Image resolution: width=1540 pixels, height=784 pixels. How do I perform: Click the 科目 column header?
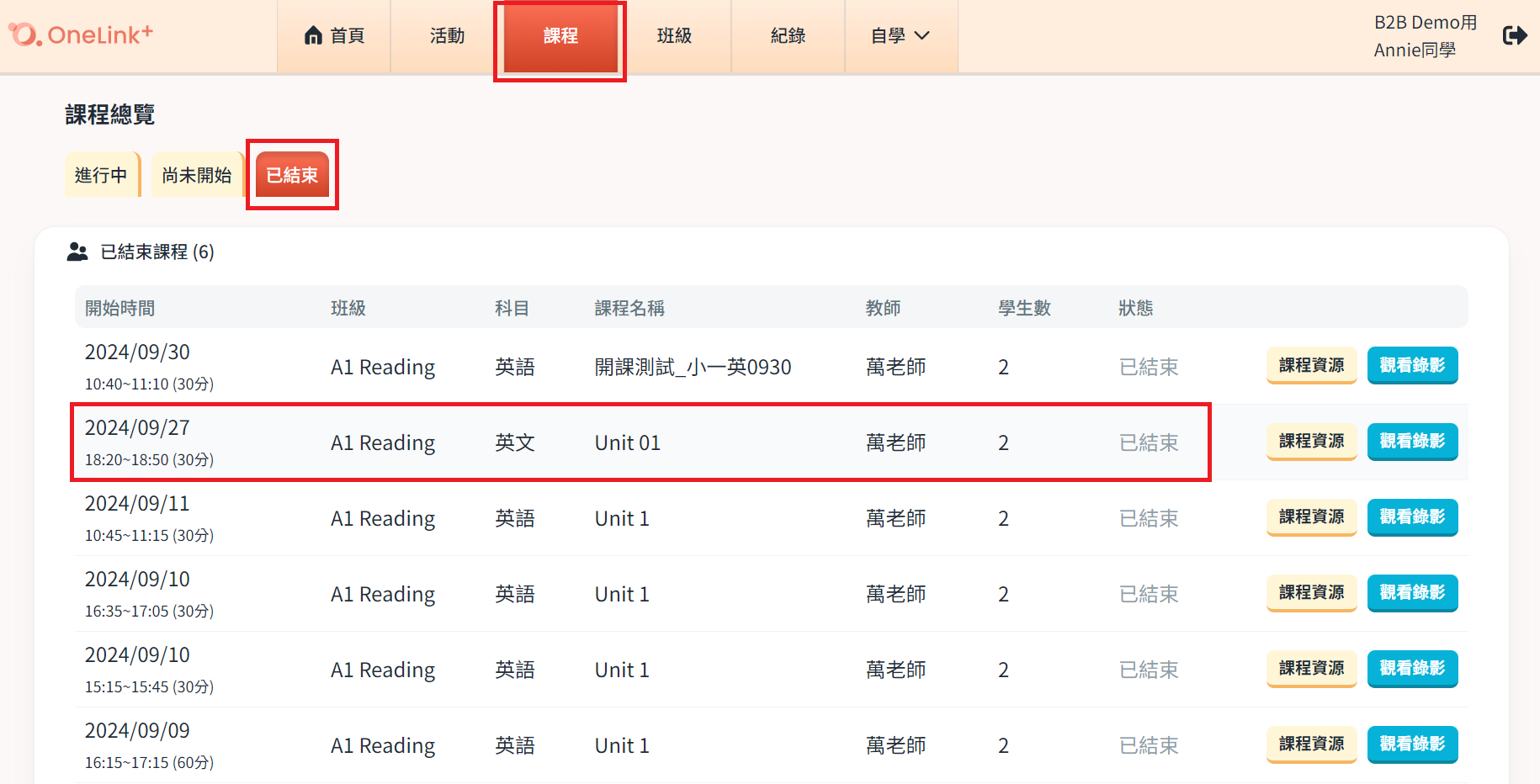click(x=512, y=308)
